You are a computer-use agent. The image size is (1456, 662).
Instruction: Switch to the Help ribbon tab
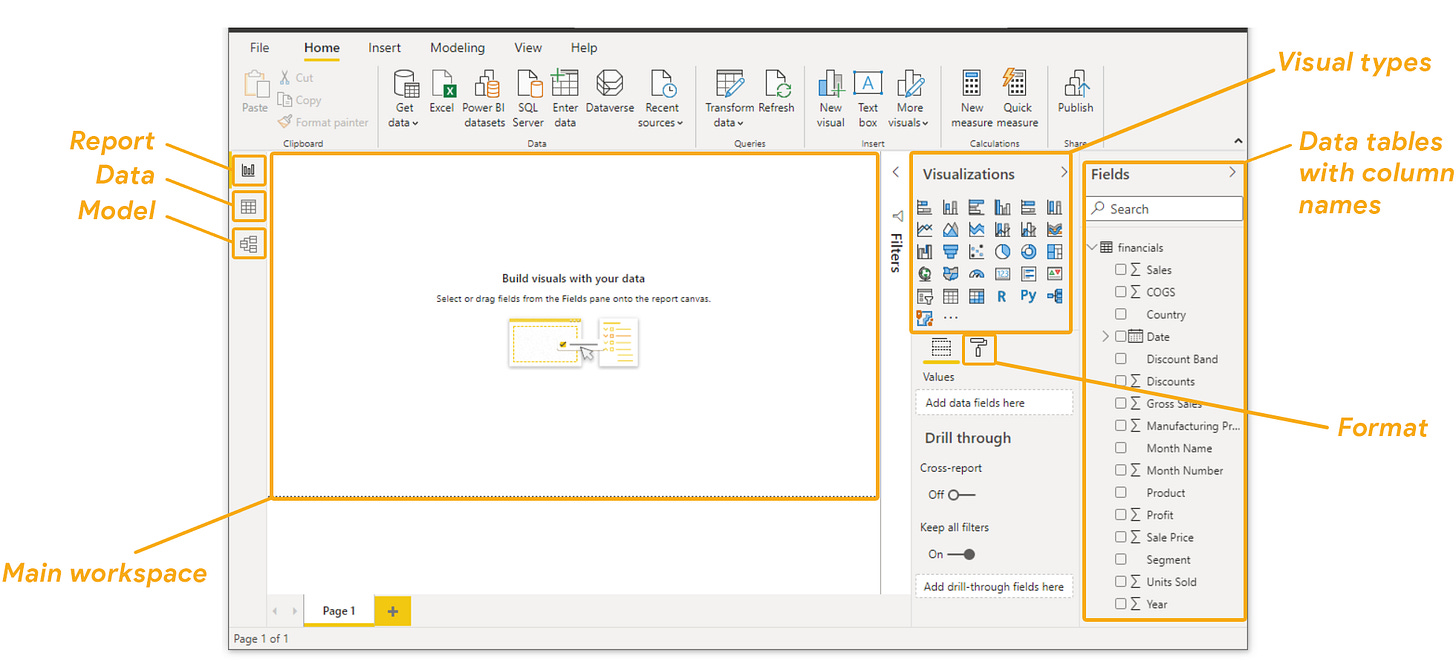tap(584, 48)
